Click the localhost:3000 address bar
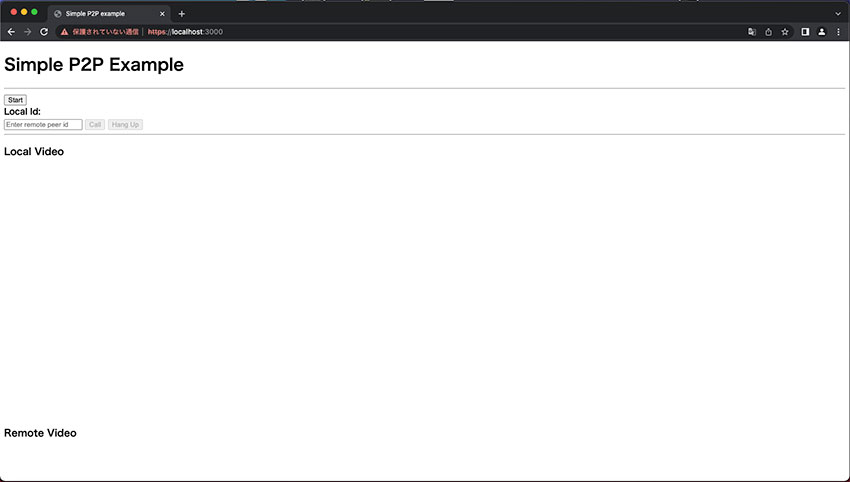 coord(400,32)
